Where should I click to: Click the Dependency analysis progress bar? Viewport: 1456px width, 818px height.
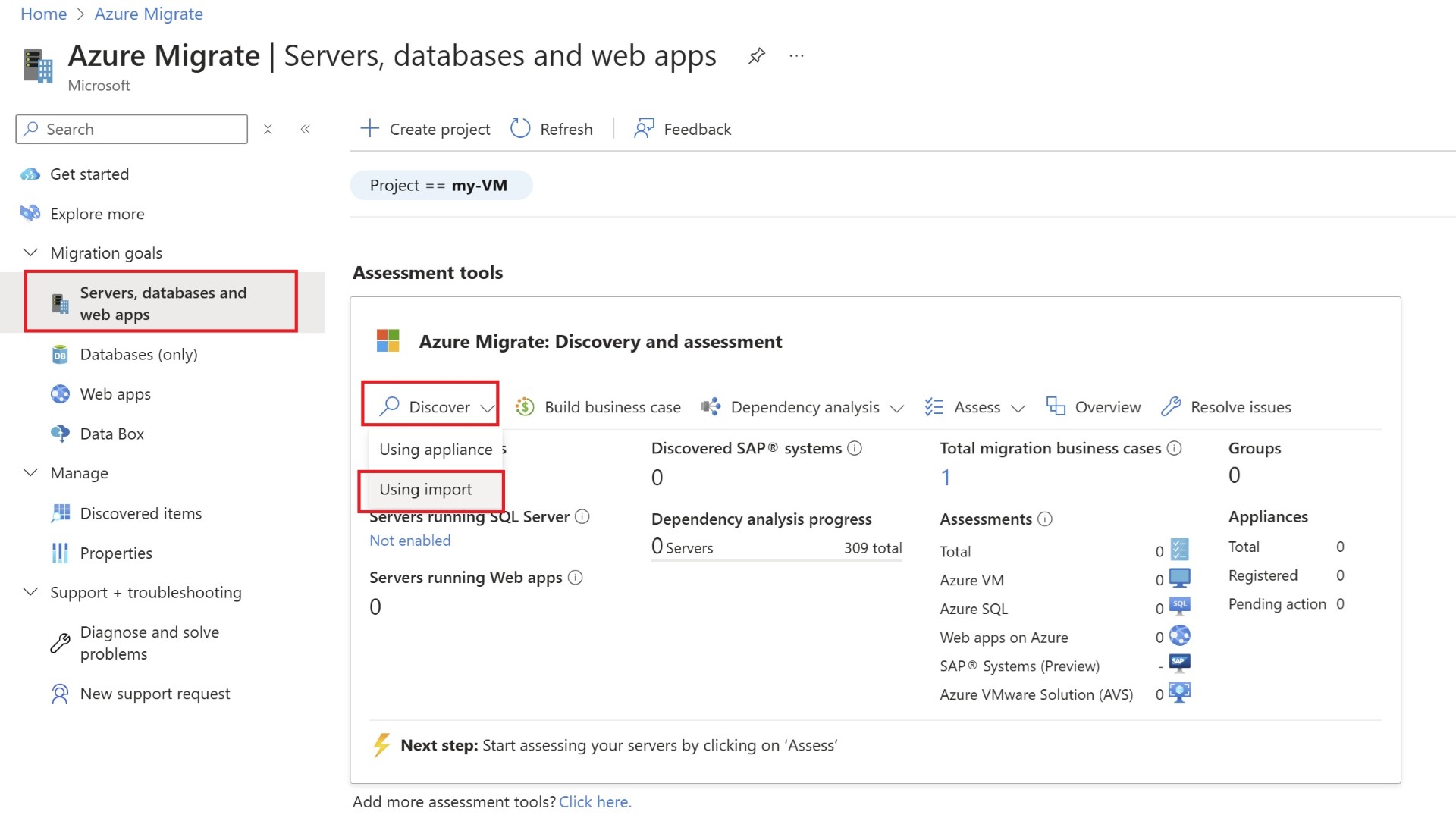click(x=777, y=561)
